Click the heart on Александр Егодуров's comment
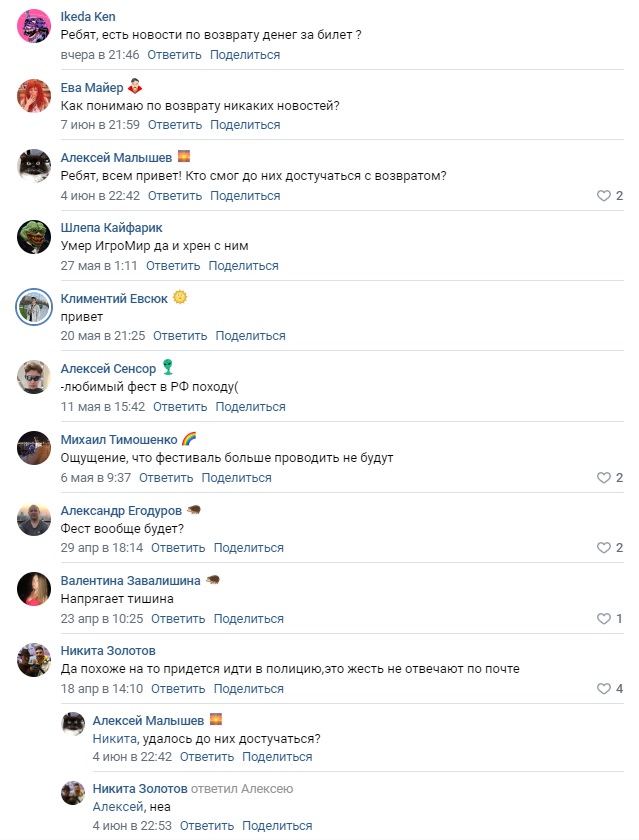The height and width of the screenshot is (840, 639). [604, 548]
